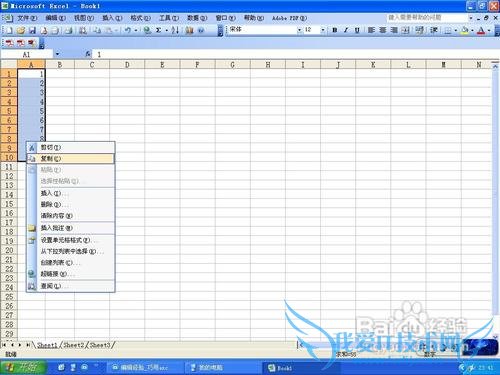Viewport: 500px width, 375px height.
Task: Switch to the Sheet3 tab
Action: (100, 345)
